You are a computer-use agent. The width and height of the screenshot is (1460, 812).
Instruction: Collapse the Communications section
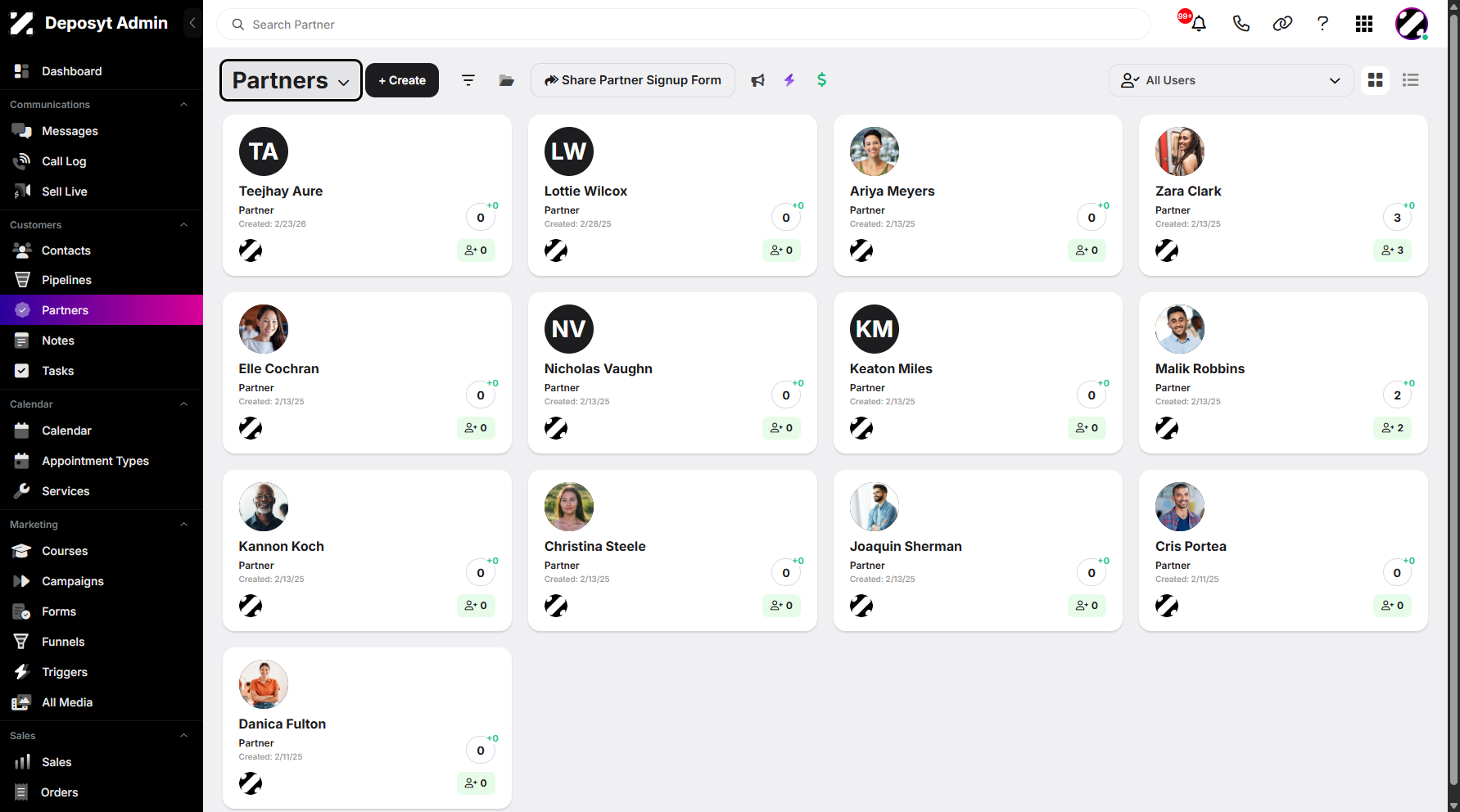coord(184,105)
